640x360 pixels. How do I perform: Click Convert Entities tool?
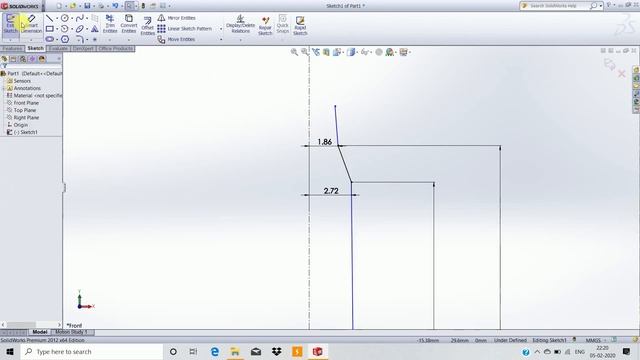(x=129, y=24)
